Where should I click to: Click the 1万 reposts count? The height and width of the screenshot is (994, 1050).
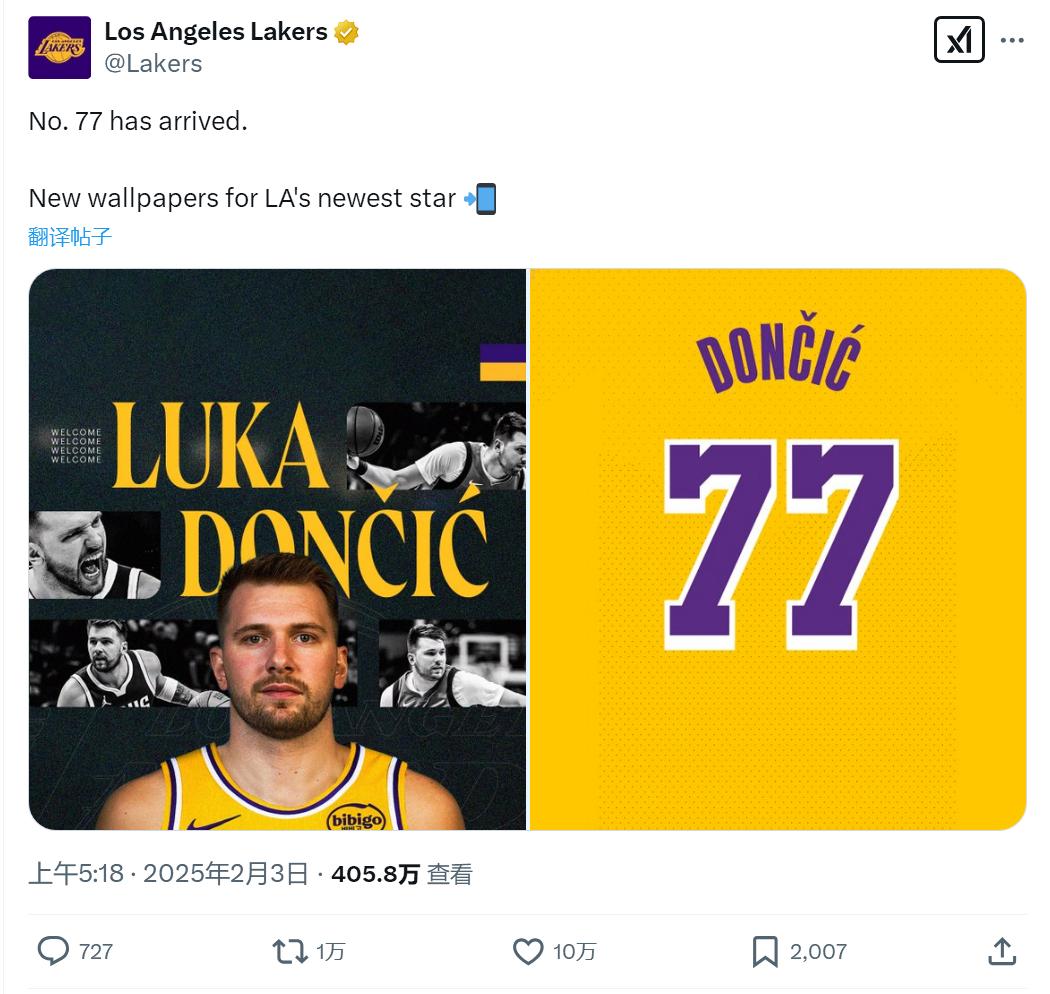330,951
